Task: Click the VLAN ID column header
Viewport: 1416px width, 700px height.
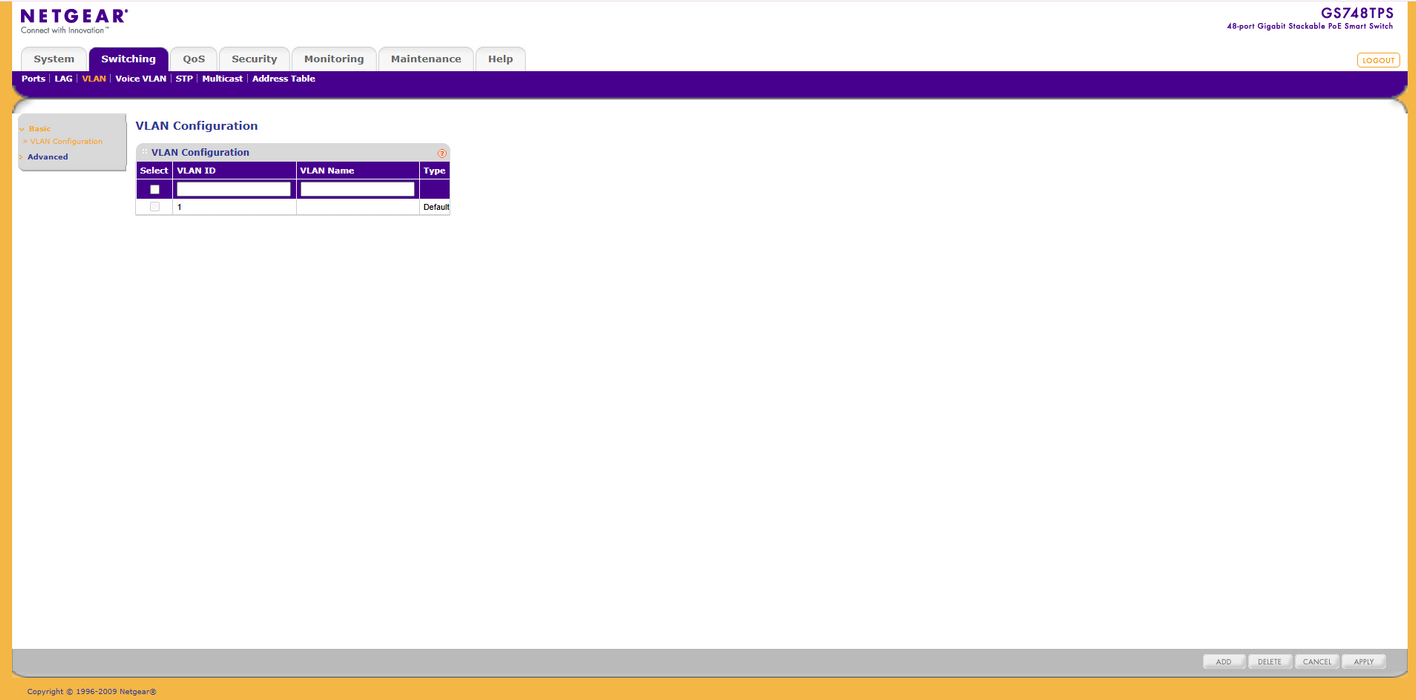Action: (x=234, y=171)
